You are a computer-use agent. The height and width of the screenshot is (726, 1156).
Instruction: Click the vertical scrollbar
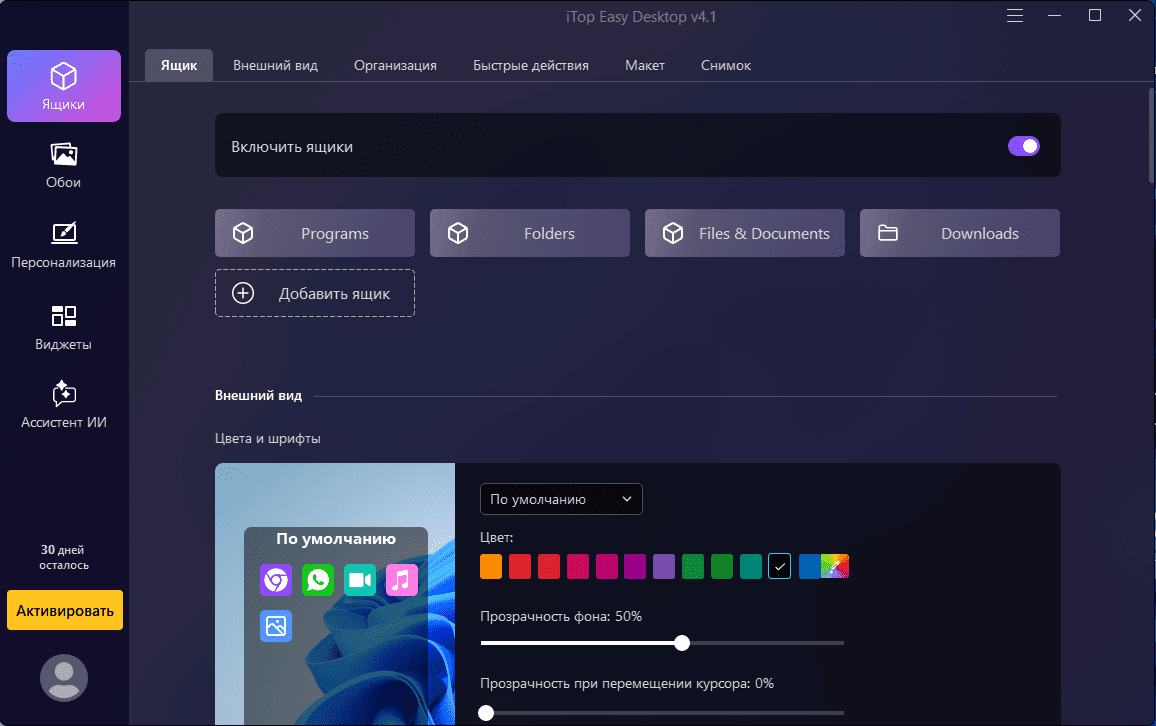[x=1152, y=135]
